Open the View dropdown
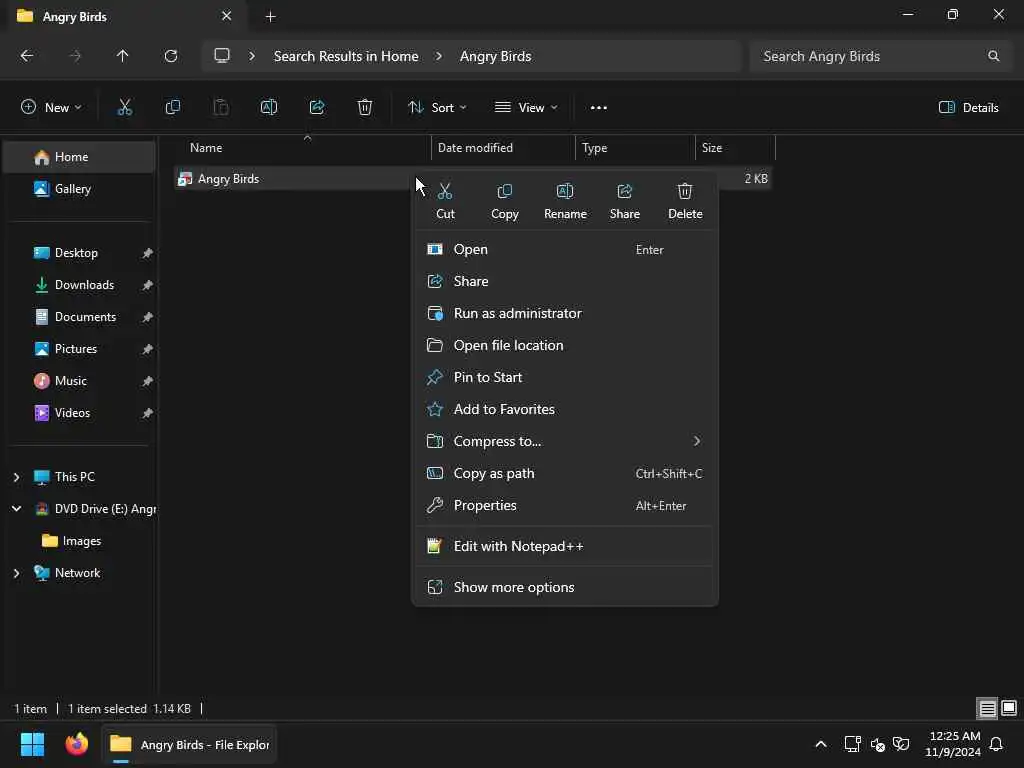This screenshot has height=768, width=1024. pos(526,108)
